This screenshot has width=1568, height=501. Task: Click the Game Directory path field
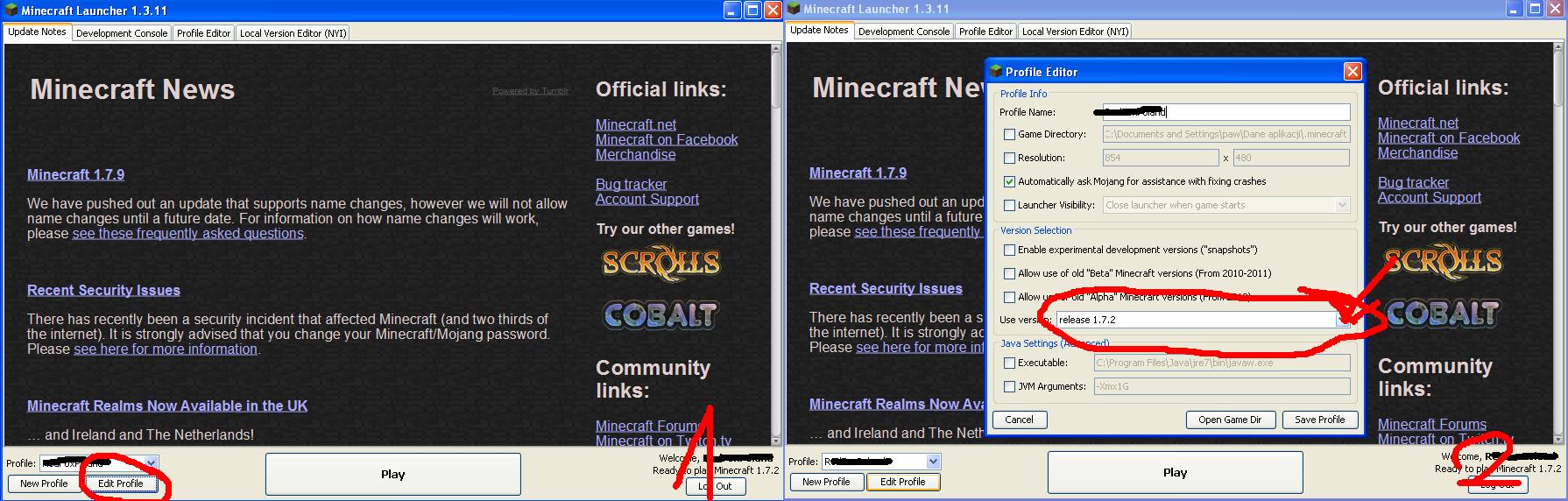(1226, 134)
